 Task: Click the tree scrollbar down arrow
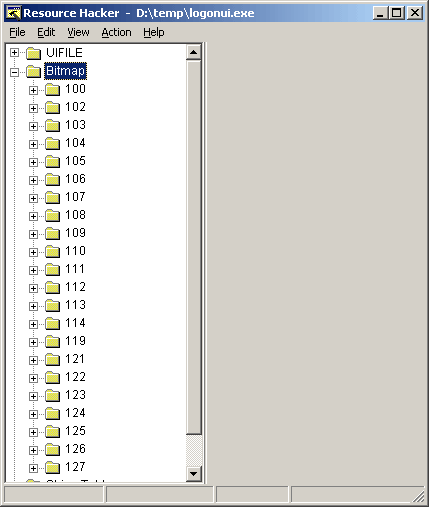[x=194, y=473]
